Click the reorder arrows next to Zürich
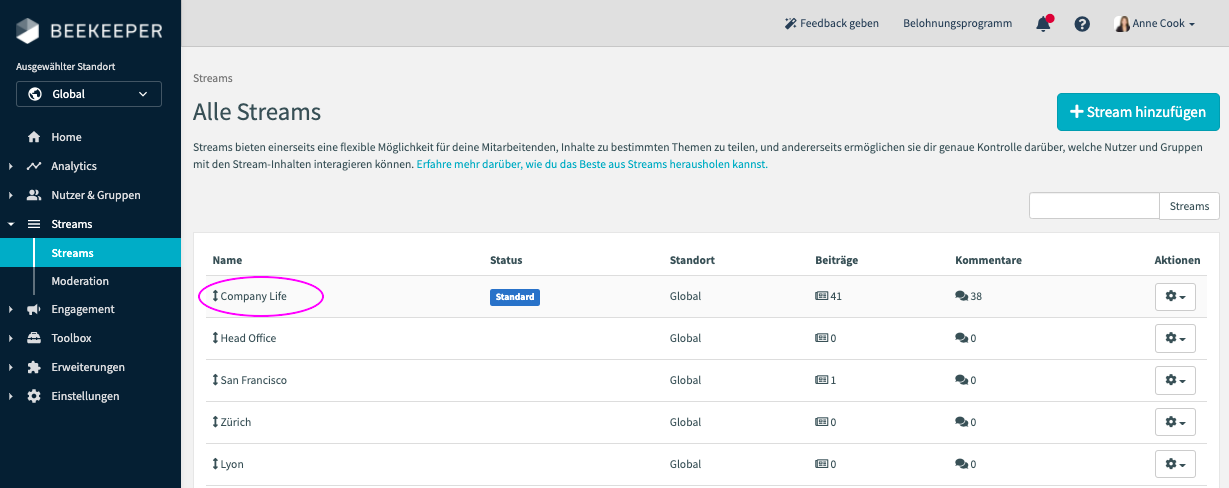Image resolution: width=1229 pixels, height=488 pixels. click(x=215, y=422)
